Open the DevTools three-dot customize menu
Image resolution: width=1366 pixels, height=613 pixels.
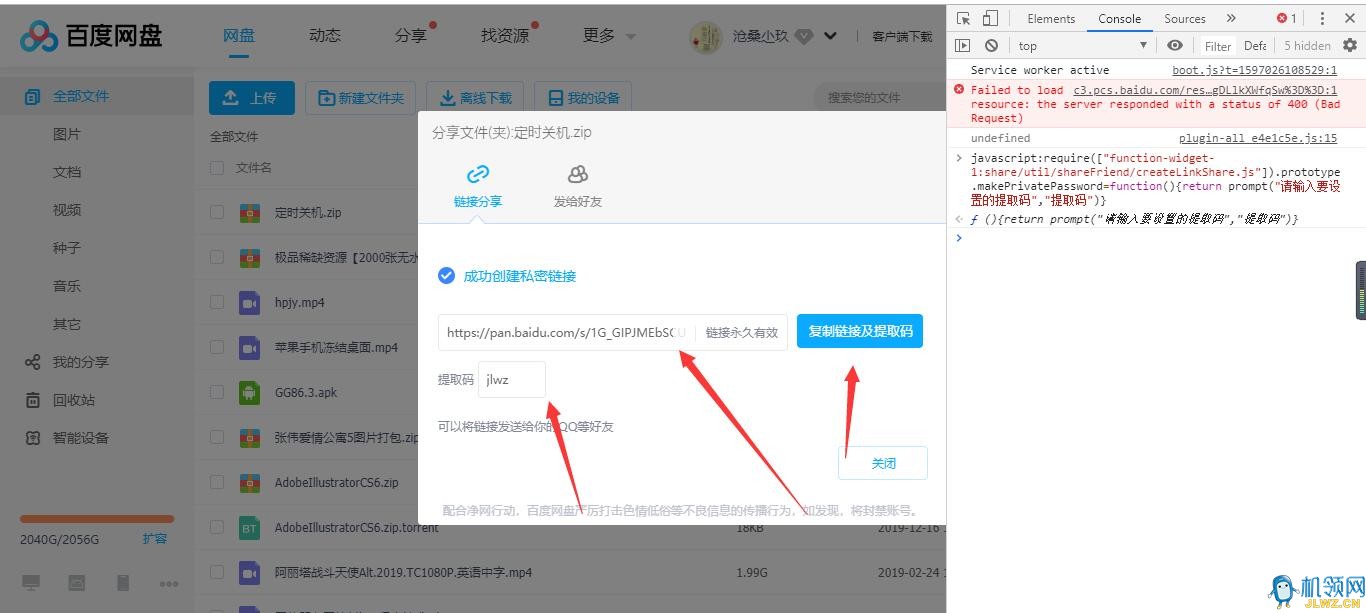1322,18
